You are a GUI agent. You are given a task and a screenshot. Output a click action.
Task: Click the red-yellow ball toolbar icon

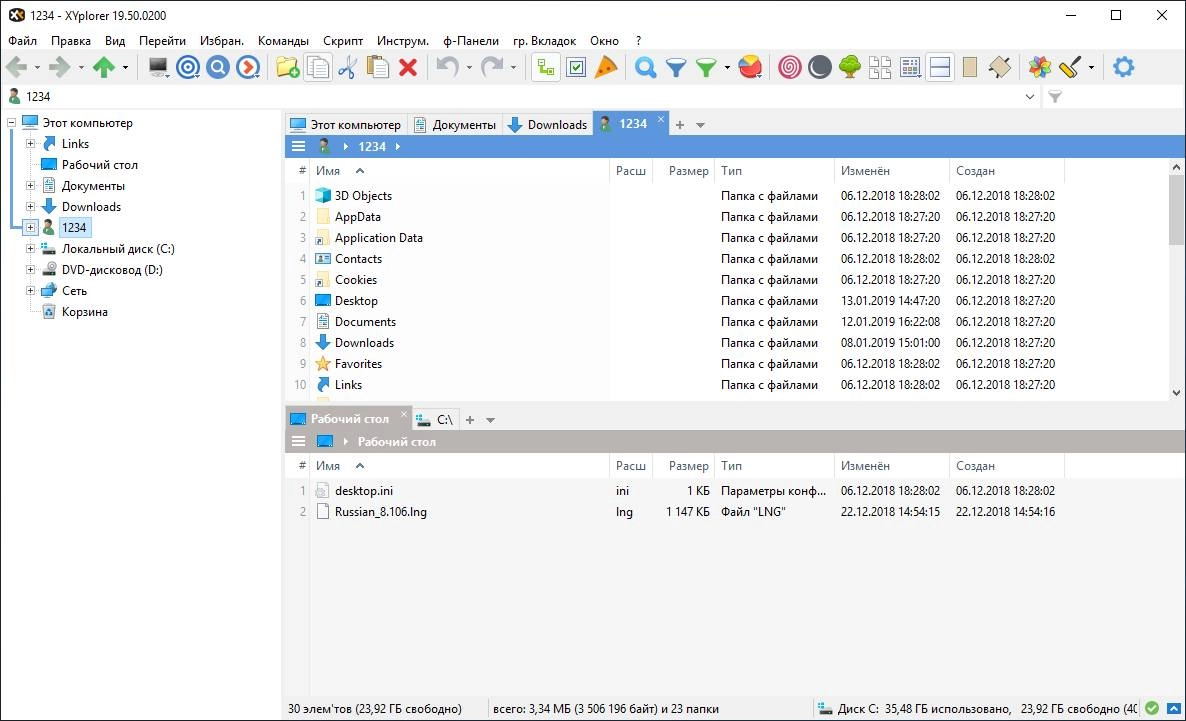tap(750, 67)
